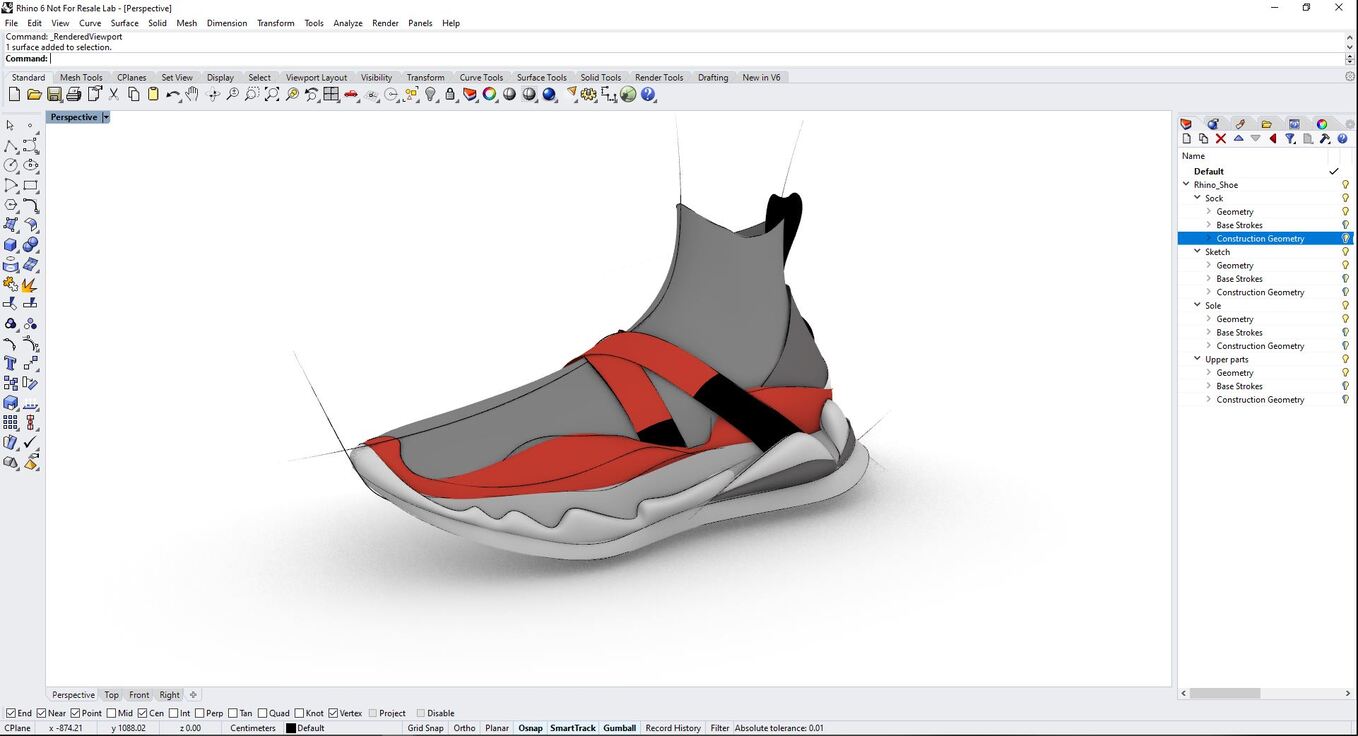
Task: Switch to the Curve Tools toolbar tab
Action: (x=481, y=77)
